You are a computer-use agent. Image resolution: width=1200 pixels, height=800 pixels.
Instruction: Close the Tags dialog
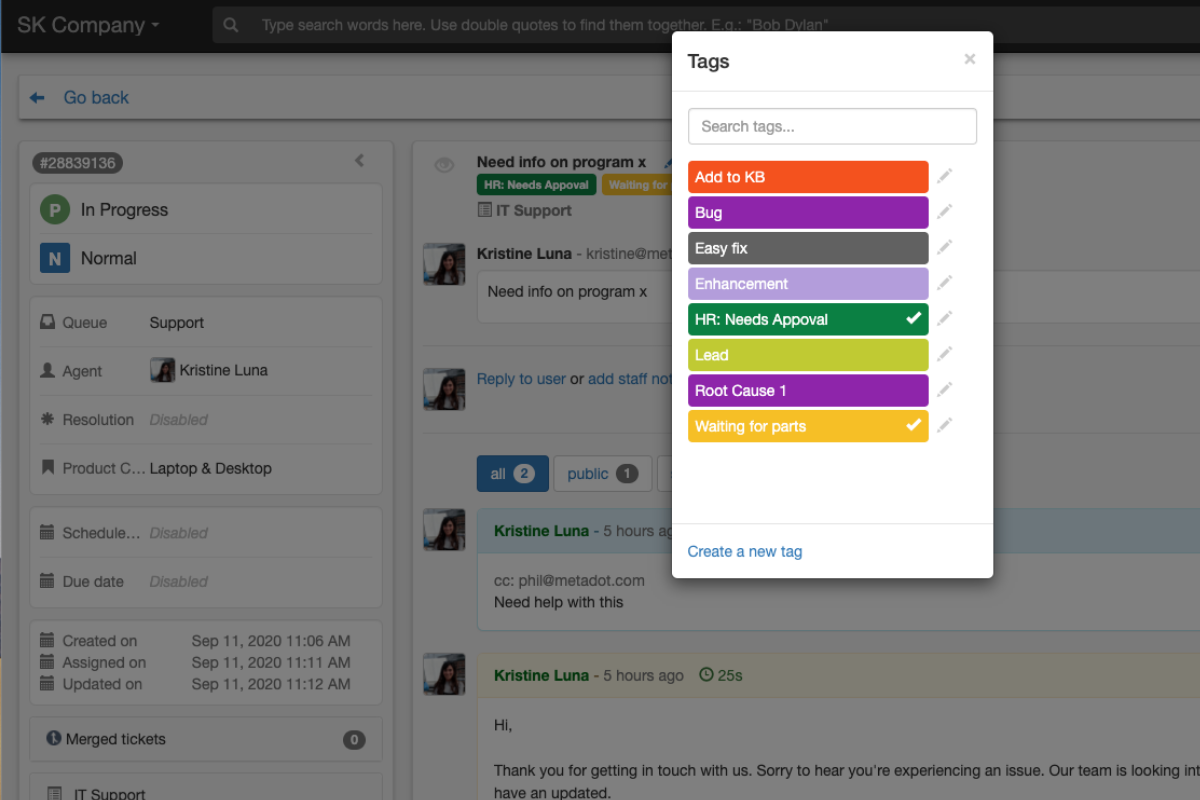point(969,60)
